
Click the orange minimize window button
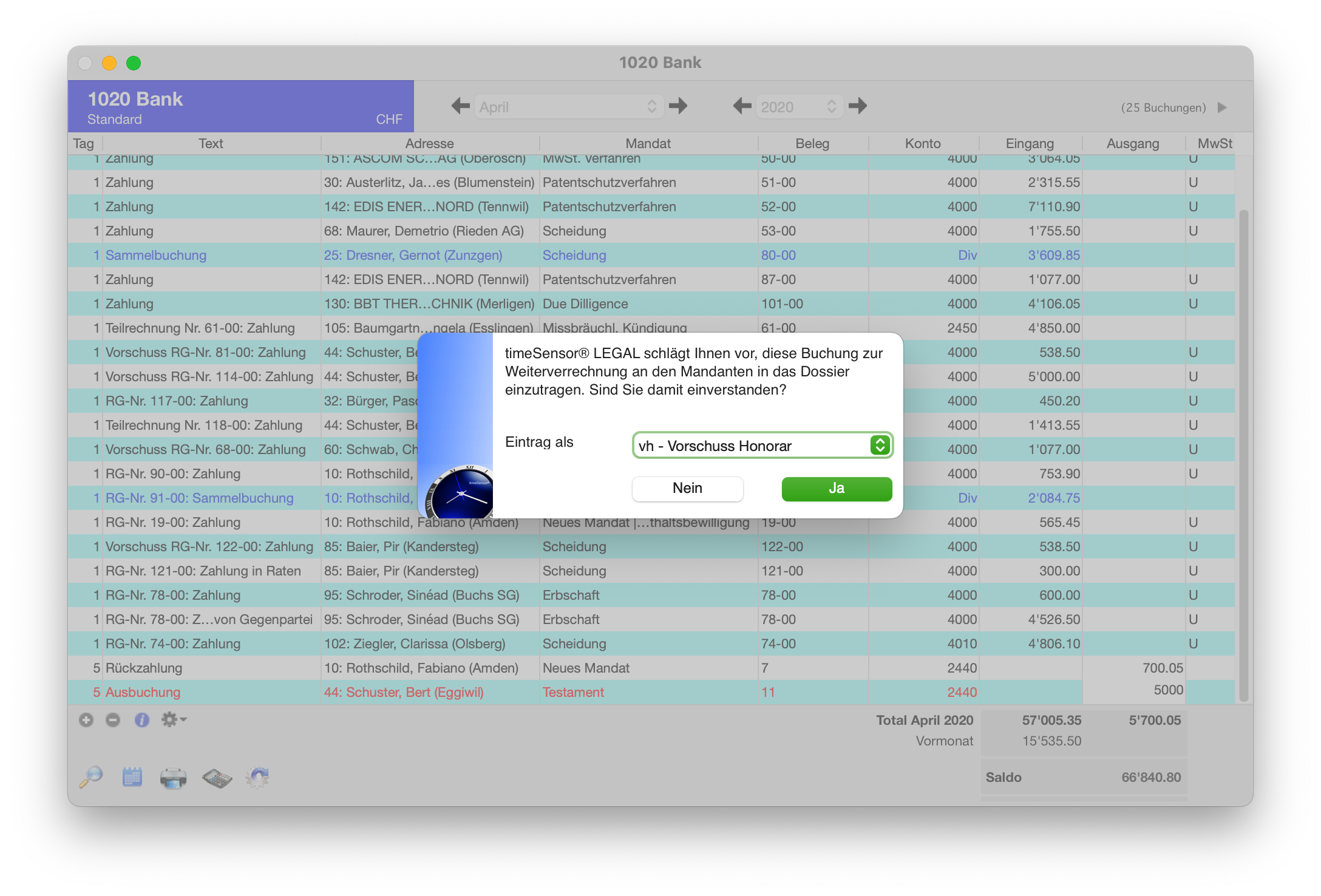109,63
